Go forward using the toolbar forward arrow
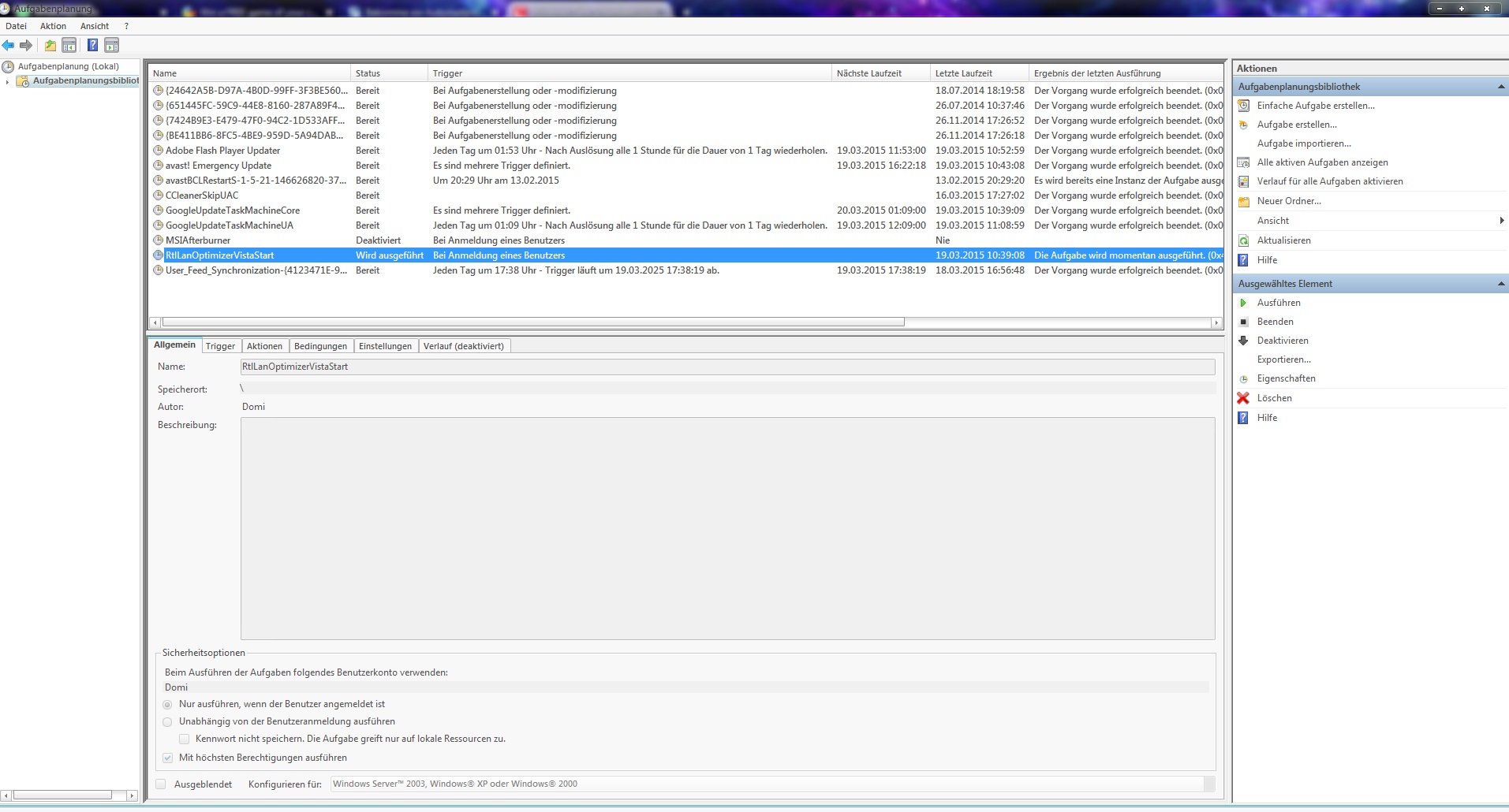This screenshot has height=812, width=1509. (x=26, y=46)
